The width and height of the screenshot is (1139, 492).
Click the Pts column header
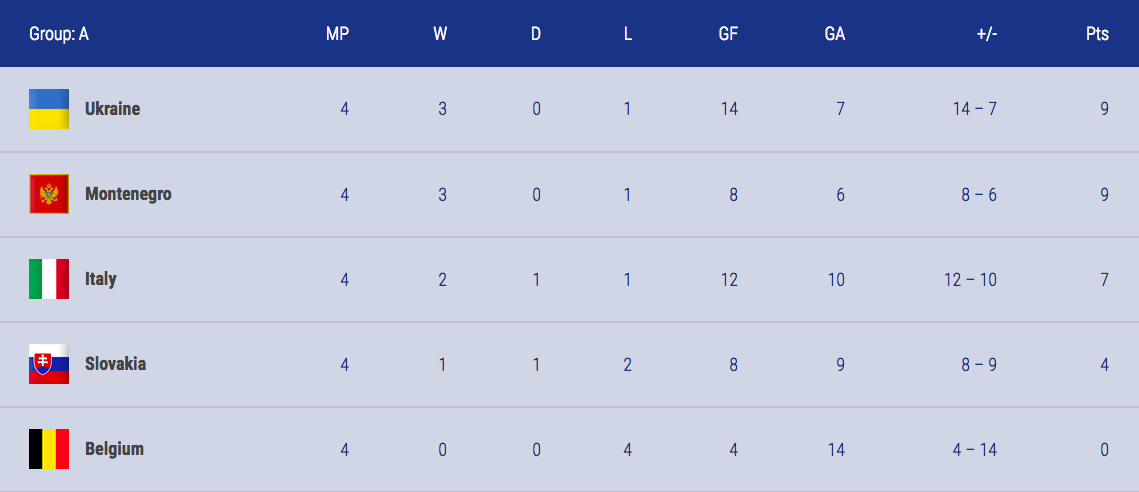click(x=1098, y=34)
